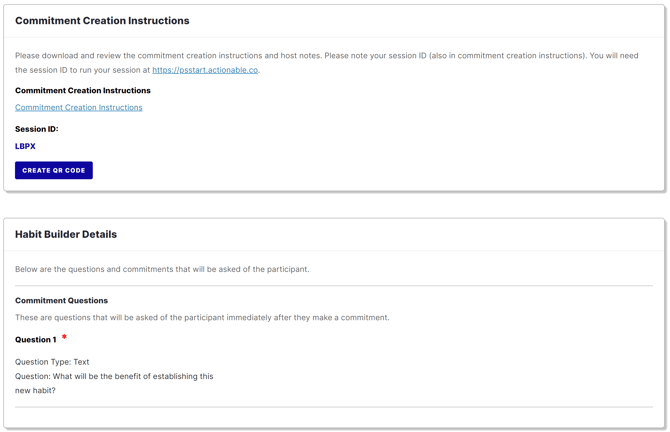Click the red required asterisk icon
This screenshot has height=432, width=670.
[64, 338]
